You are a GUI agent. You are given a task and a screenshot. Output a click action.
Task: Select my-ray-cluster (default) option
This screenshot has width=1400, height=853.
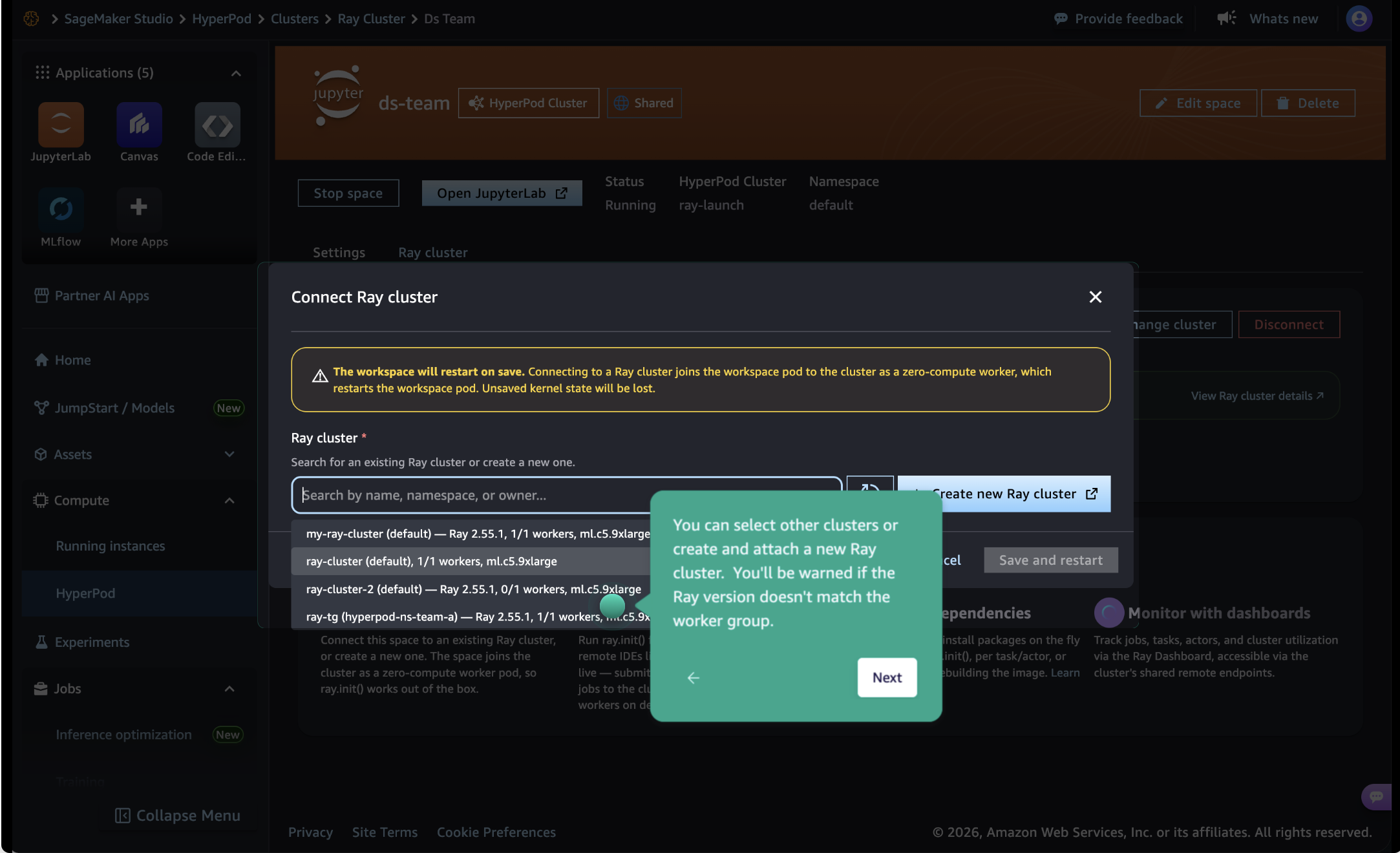(x=471, y=534)
